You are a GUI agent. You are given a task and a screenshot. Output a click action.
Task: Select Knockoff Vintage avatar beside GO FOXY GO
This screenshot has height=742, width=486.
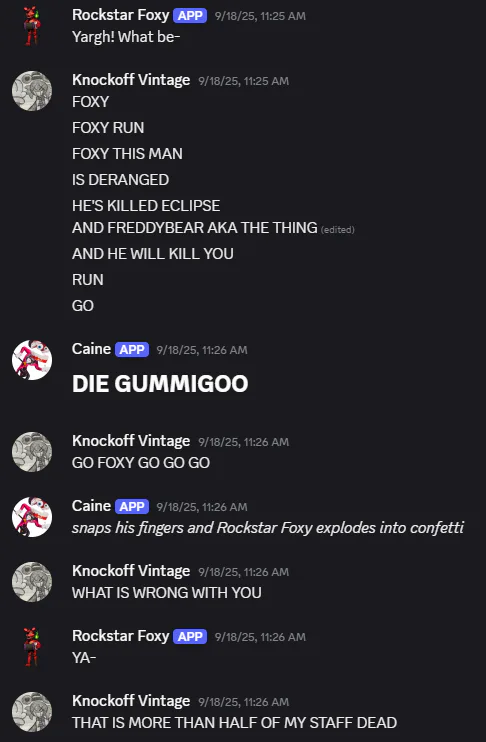point(32,452)
